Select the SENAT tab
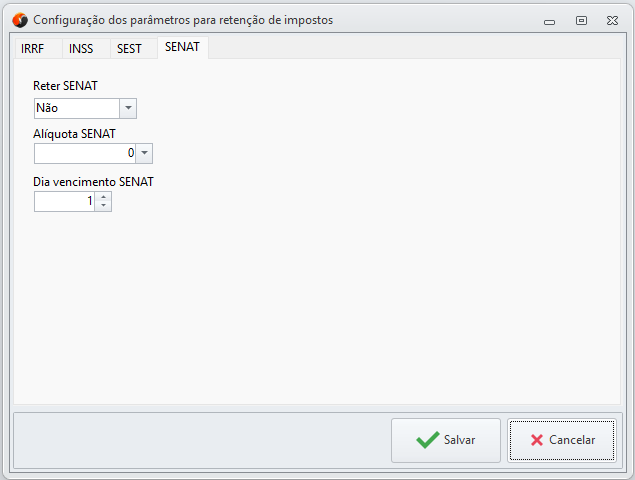Image resolution: width=635 pixels, height=480 pixels. click(x=182, y=47)
